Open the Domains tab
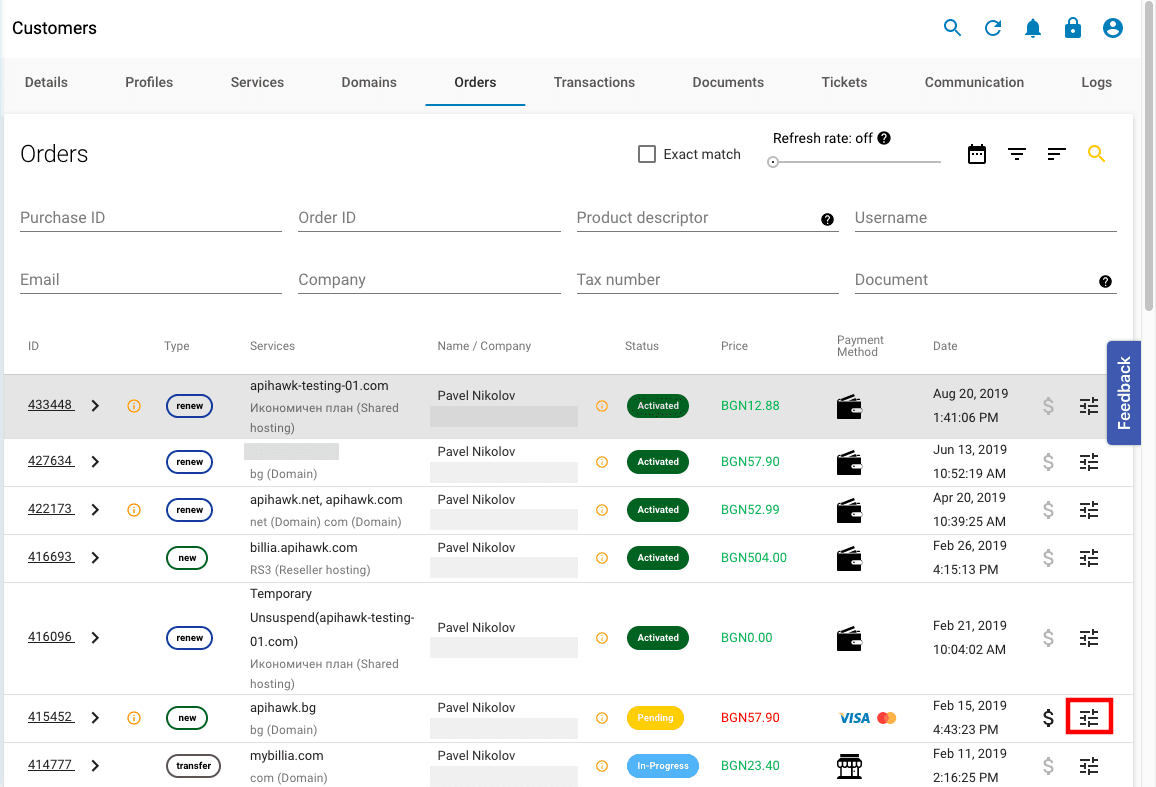 click(369, 82)
